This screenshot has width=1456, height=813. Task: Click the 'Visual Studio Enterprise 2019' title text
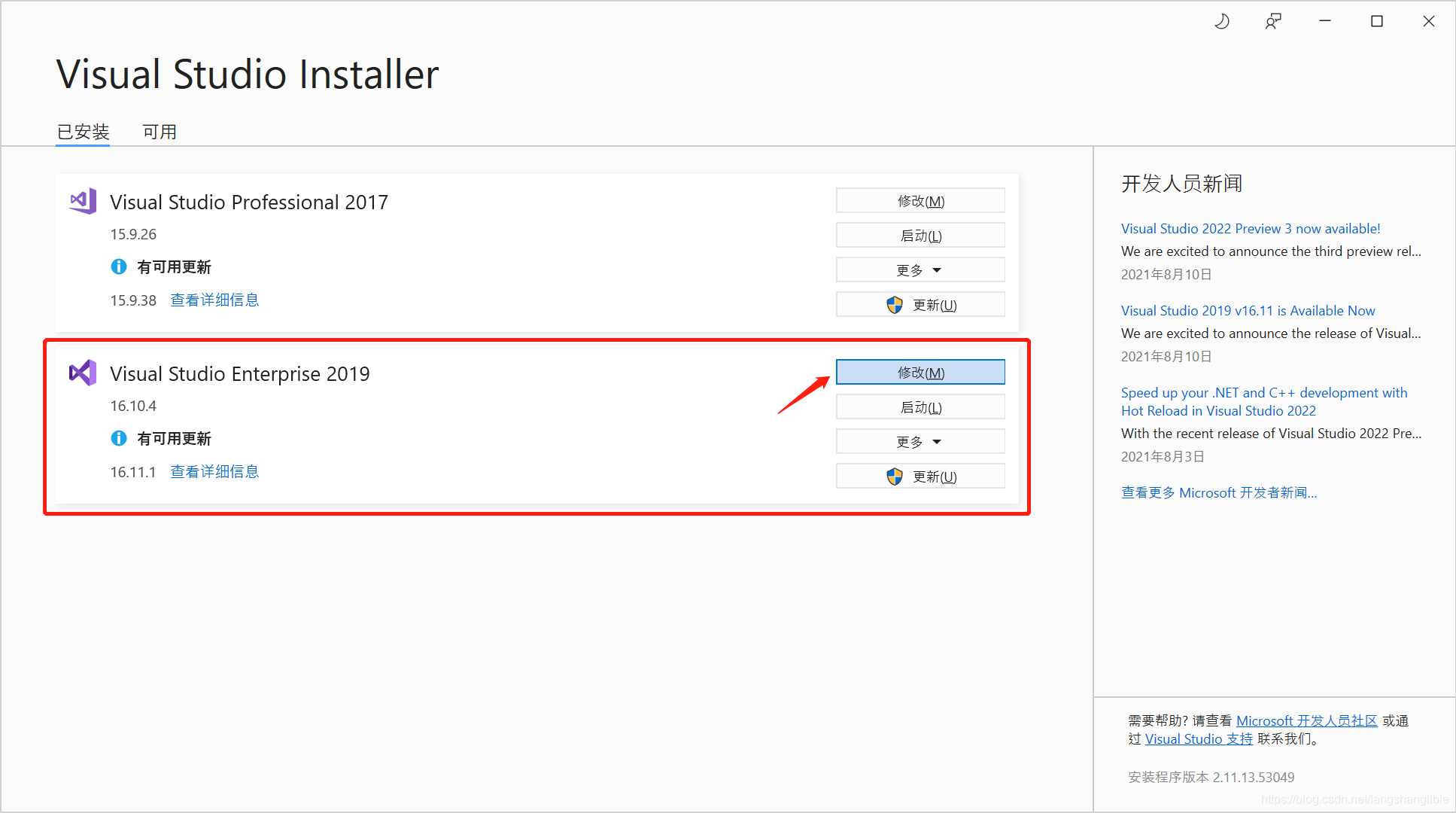(240, 374)
